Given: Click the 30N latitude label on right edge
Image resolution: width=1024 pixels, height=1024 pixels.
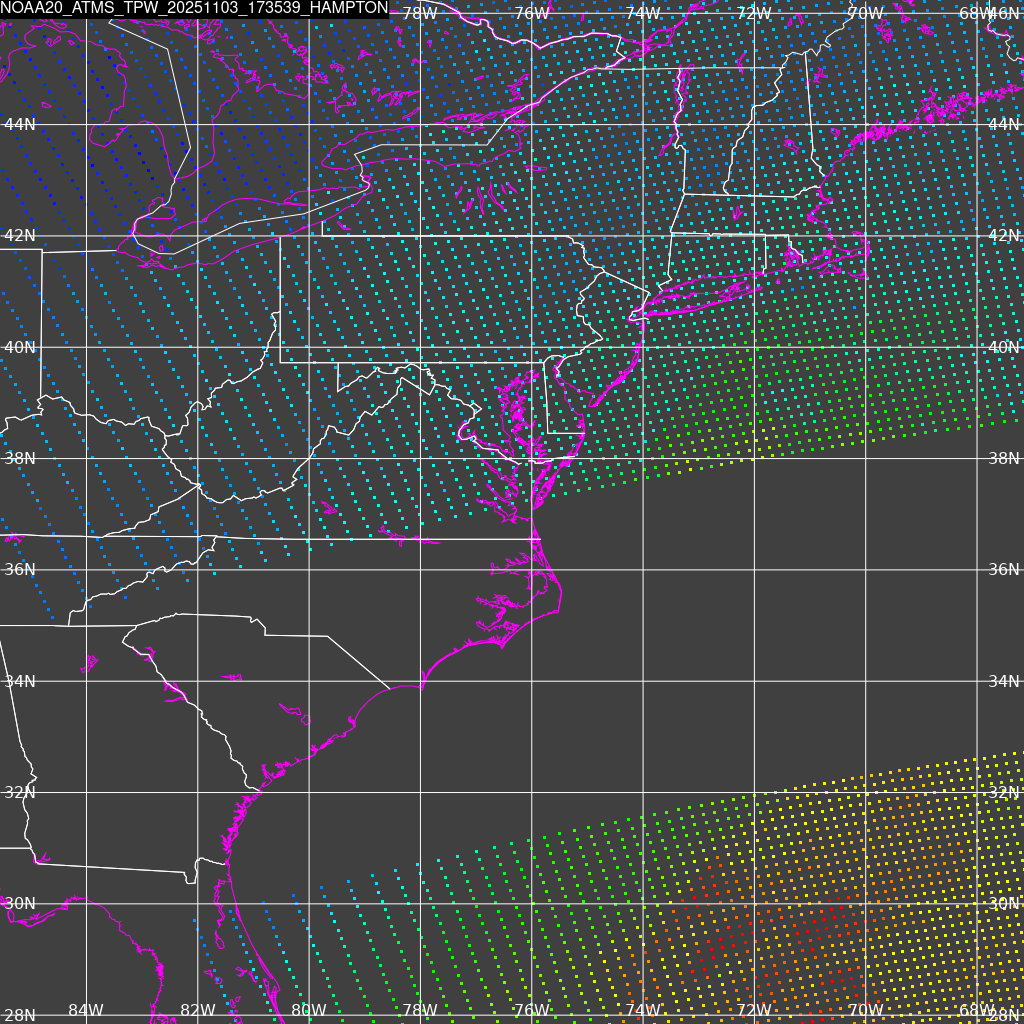Looking at the screenshot, I should tap(1004, 903).
